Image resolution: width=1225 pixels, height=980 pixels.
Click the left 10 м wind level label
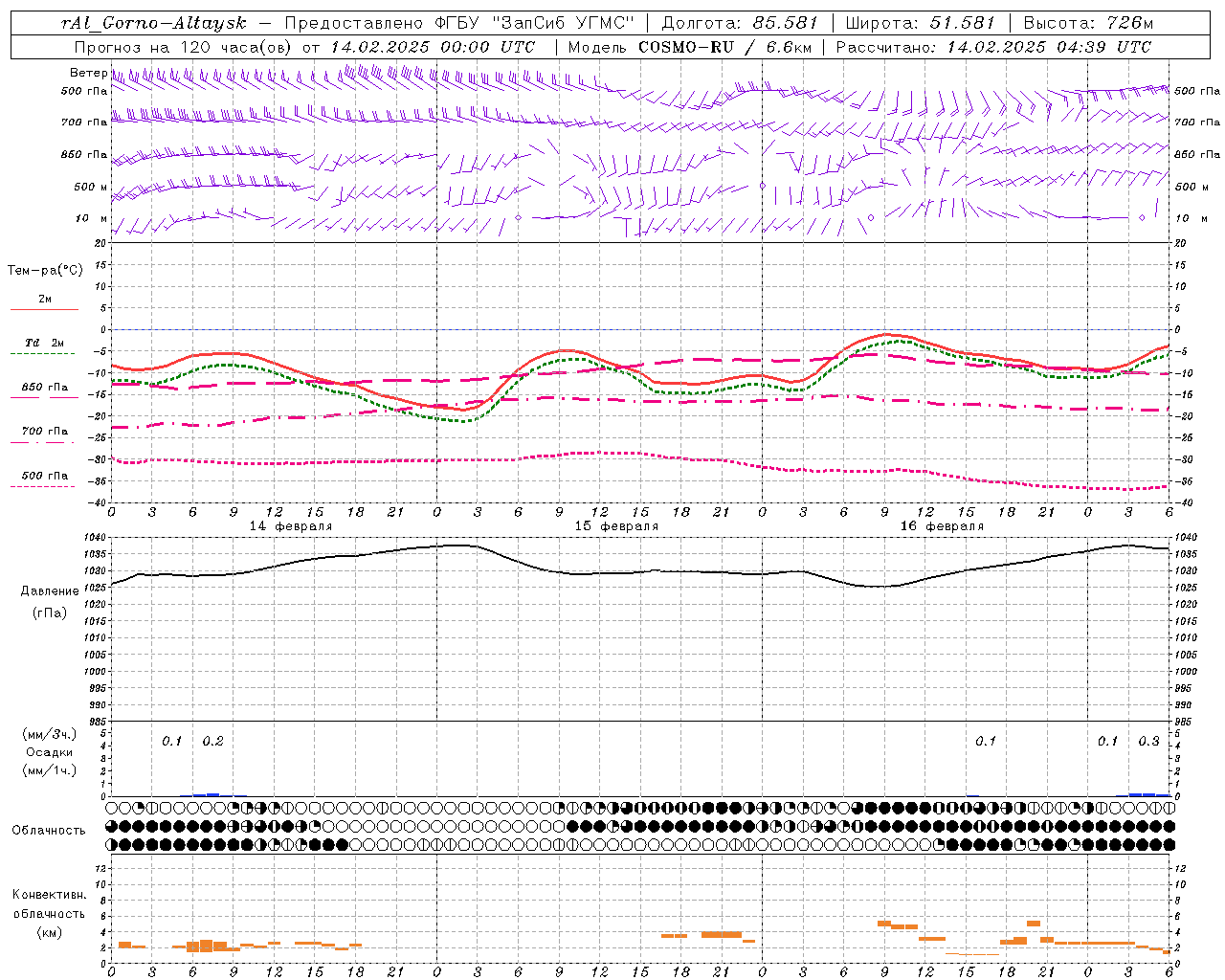(x=92, y=218)
